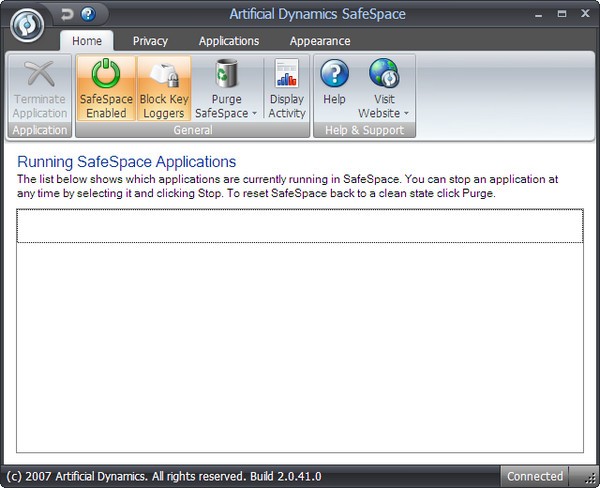The width and height of the screenshot is (600, 488).
Task: Toggle the SafeSpace Enabled power button
Action: click(105, 74)
